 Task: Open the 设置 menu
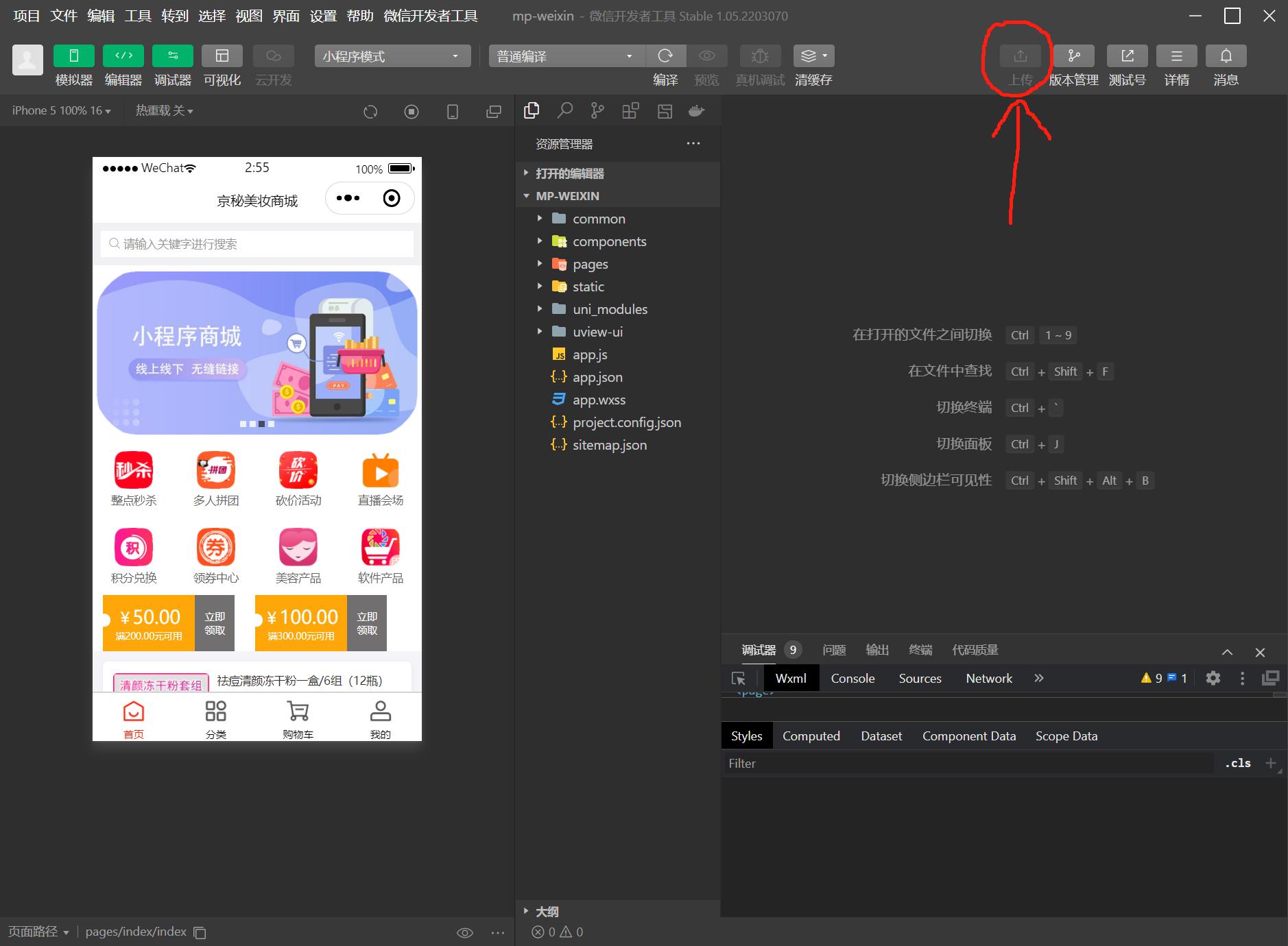(x=323, y=16)
